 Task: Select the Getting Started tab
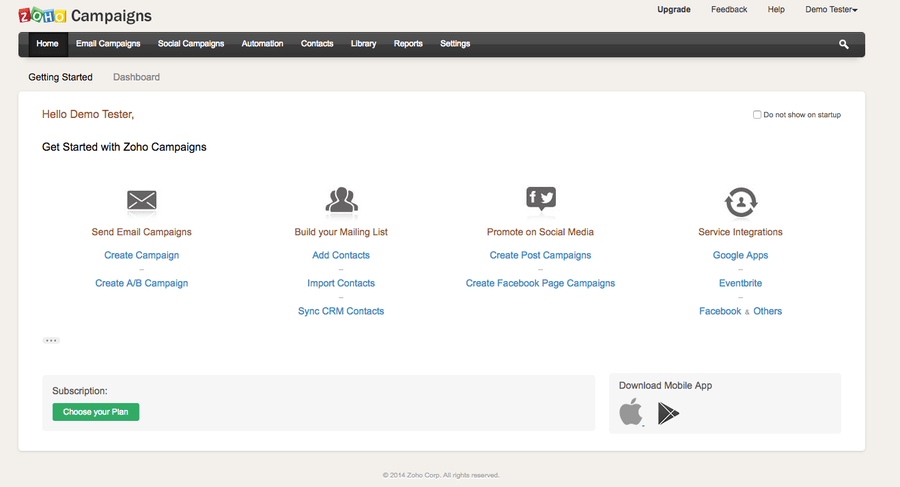(x=60, y=77)
